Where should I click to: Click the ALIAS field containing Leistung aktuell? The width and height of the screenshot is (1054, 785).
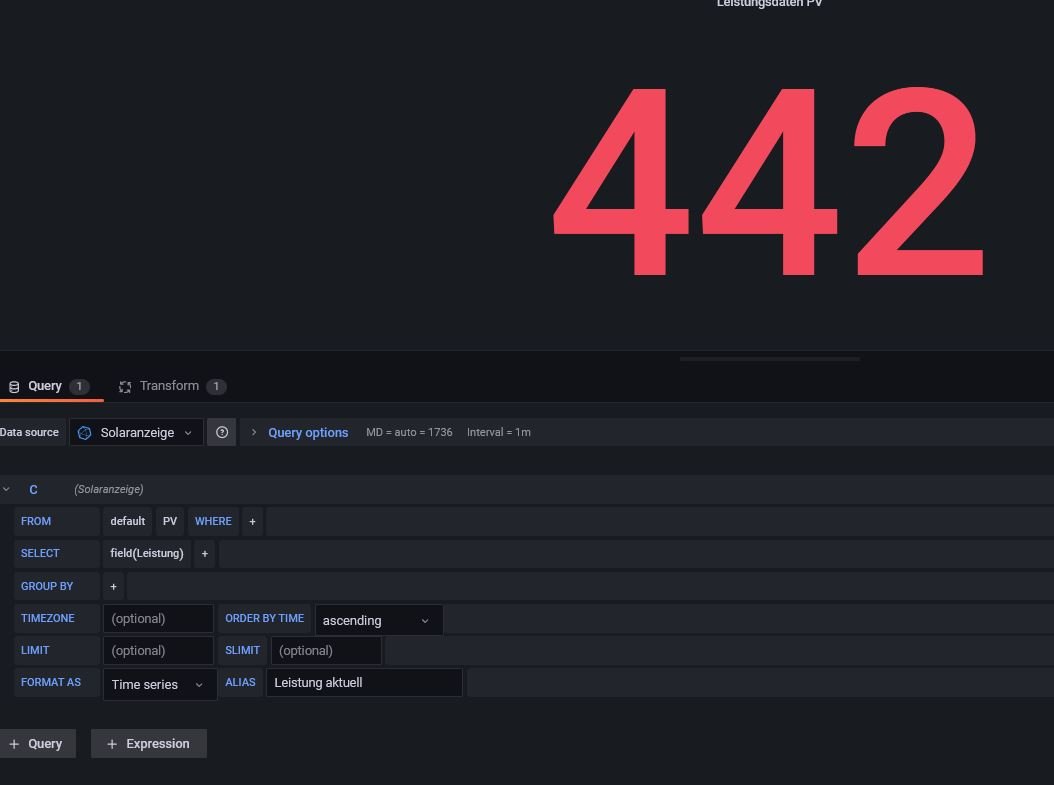pos(363,682)
